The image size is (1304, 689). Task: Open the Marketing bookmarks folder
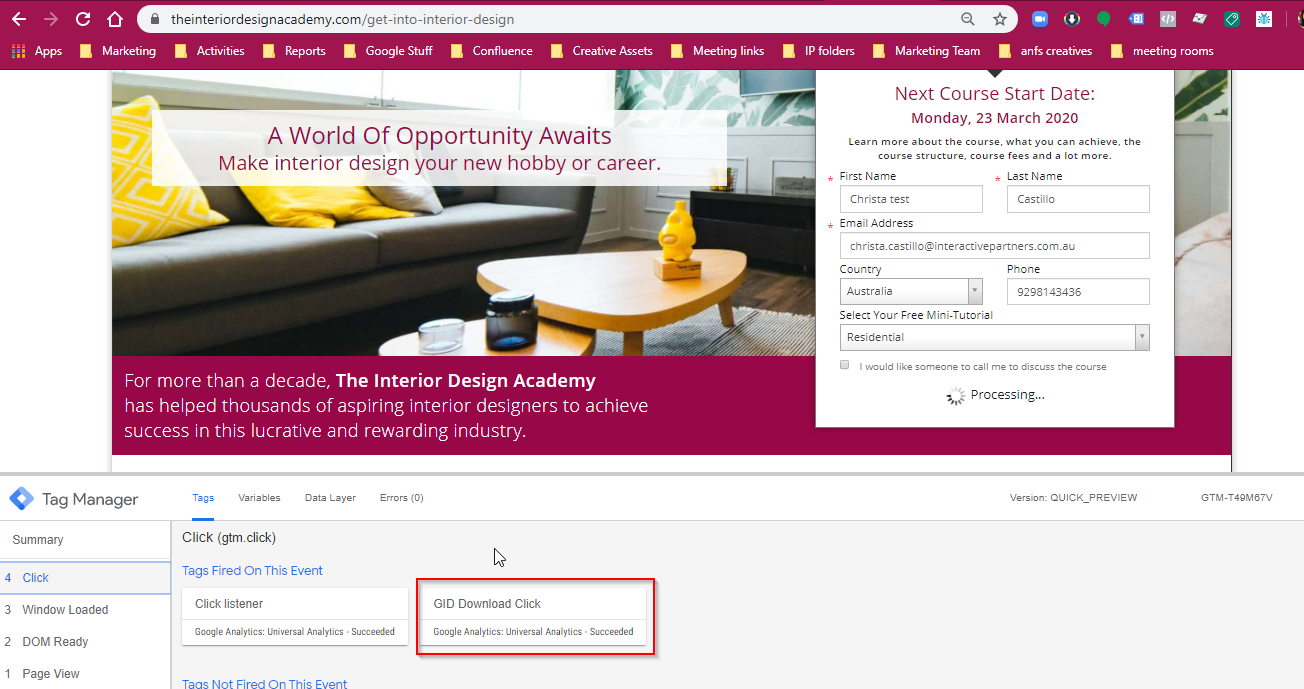118,51
